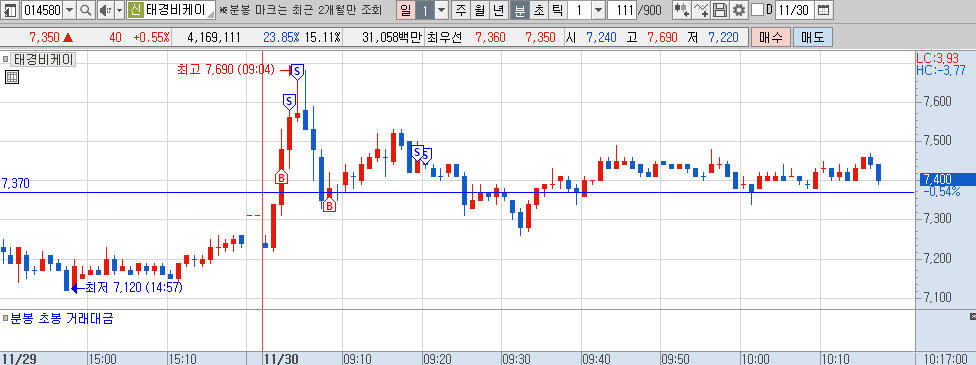Expand the minute interval dropdown after 틱
976x365 pixels.
[x=598, y=10]
